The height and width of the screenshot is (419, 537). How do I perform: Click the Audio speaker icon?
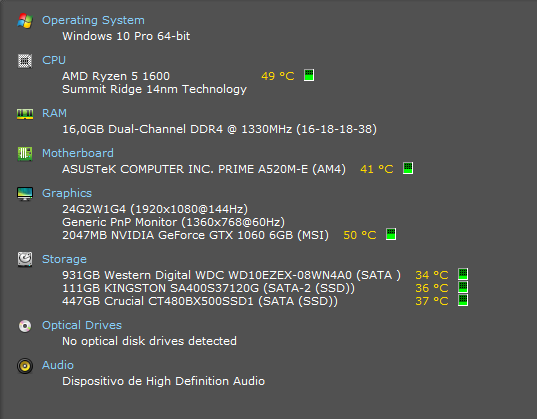tap(25, 366)
